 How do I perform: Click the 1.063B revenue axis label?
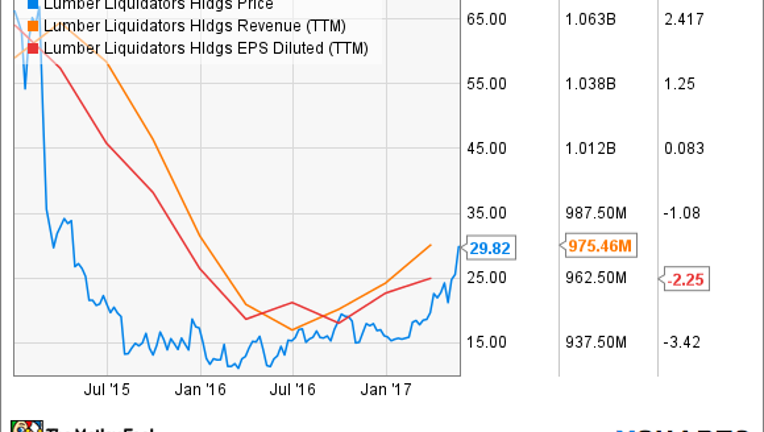pos(590,19)
